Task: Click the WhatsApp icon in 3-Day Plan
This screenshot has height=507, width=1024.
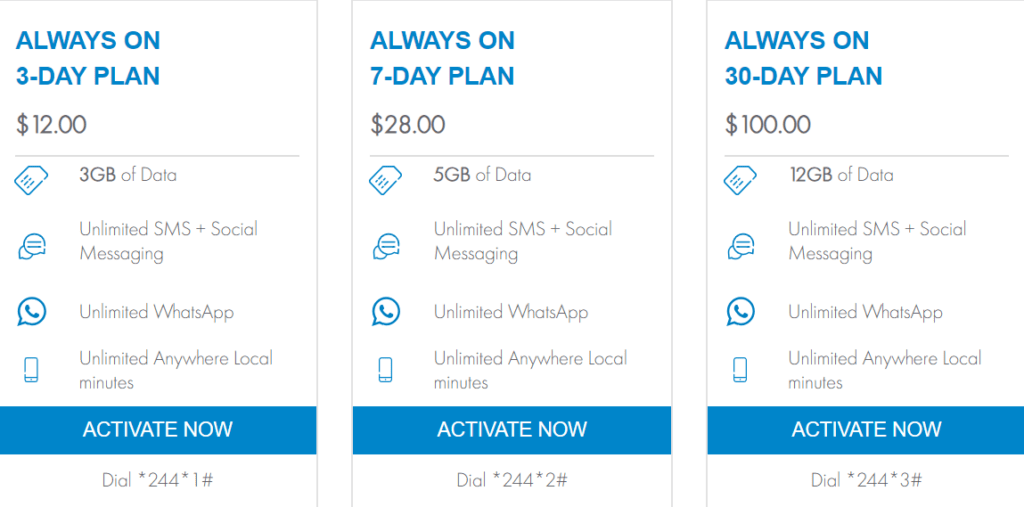Action: pyautogui.click(x=31, y=311)
